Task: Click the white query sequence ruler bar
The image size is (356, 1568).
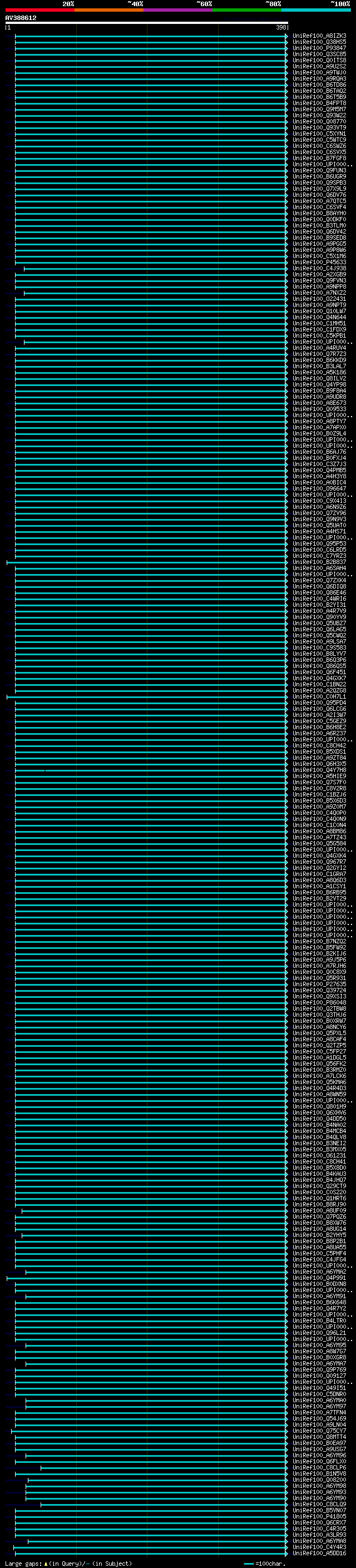Action: click(146, 22)
